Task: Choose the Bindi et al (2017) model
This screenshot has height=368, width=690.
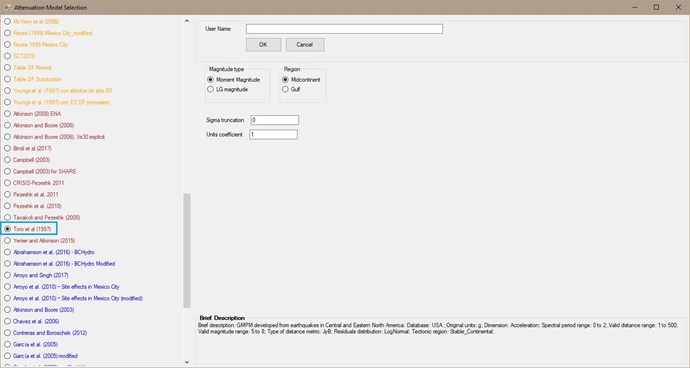Action: point(27,148)
